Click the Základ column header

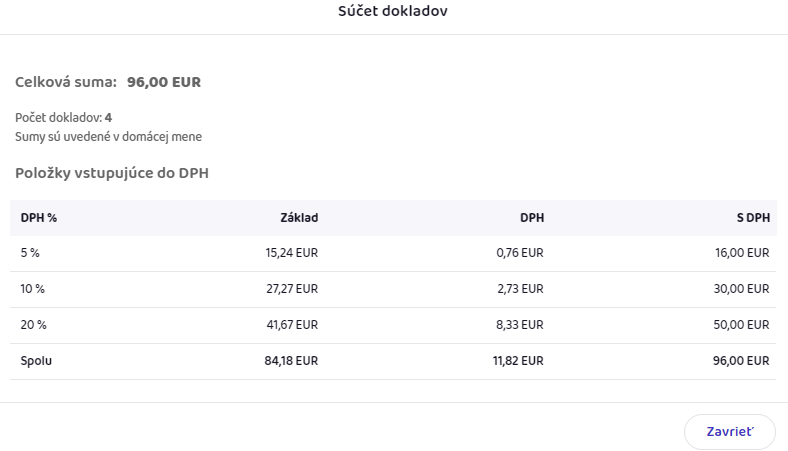[x=299, y=217]
